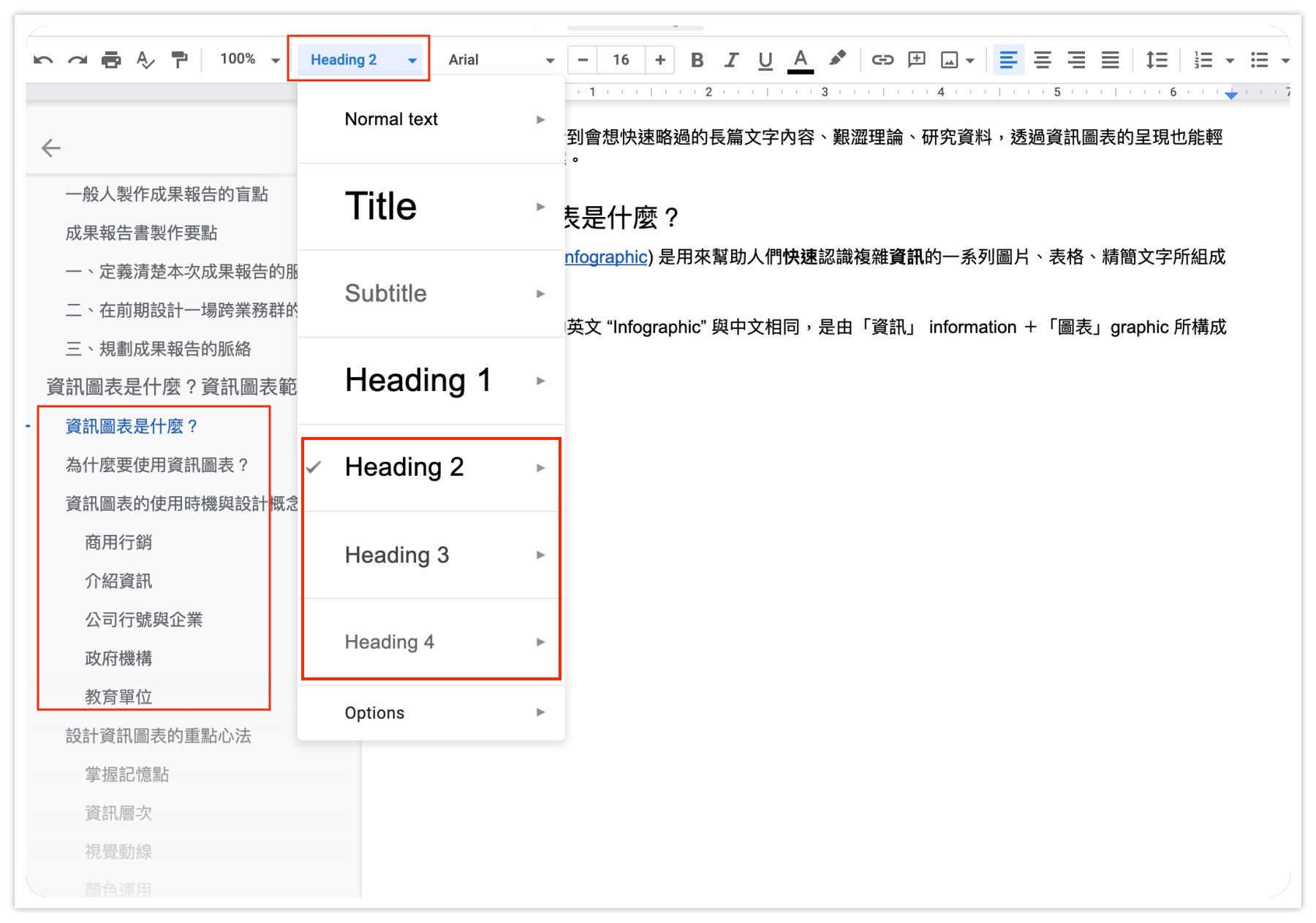Increase font size with the plus stepper
Viewport: 1316px width, 923px height.
660,60
